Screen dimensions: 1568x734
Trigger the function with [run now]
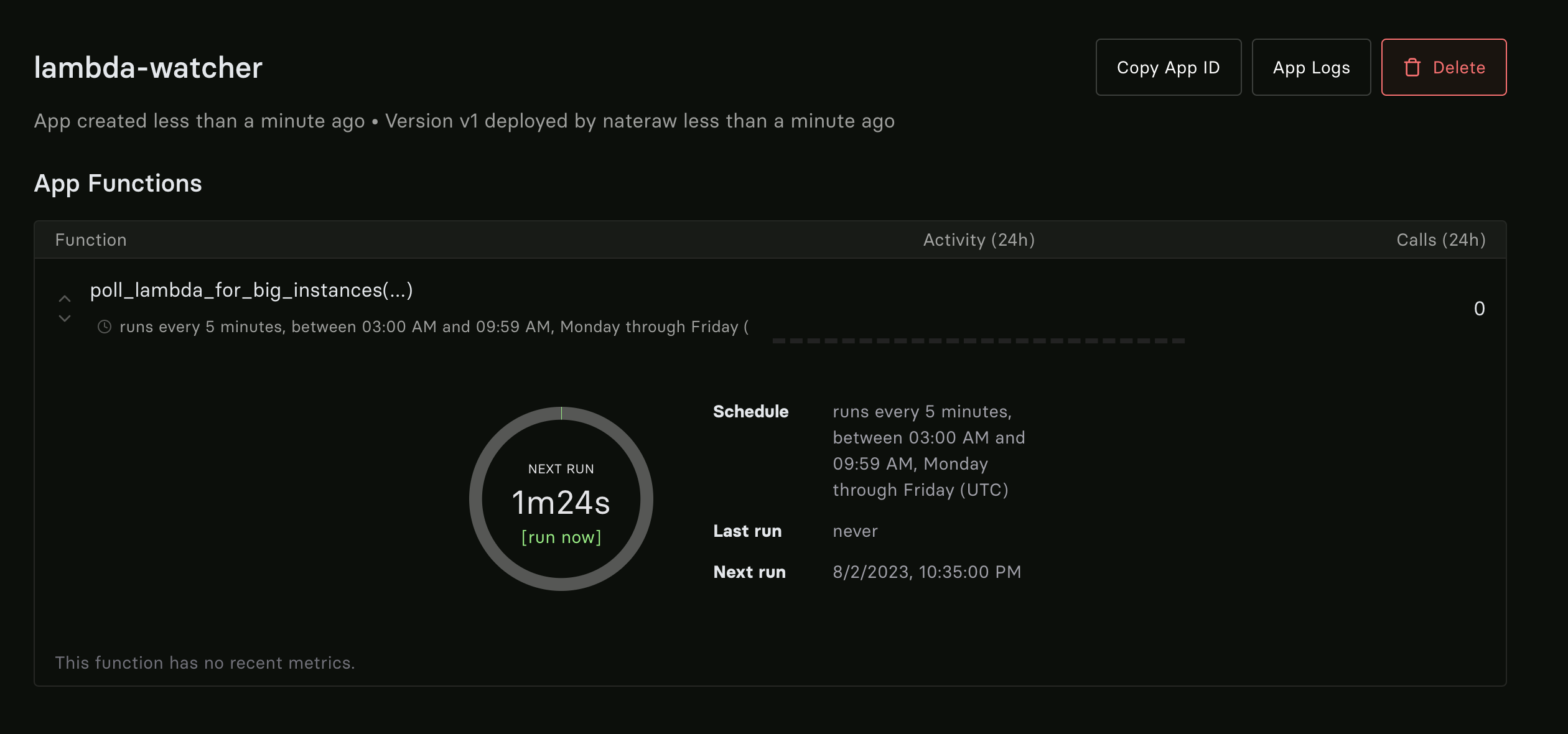(x=561, y=537)
